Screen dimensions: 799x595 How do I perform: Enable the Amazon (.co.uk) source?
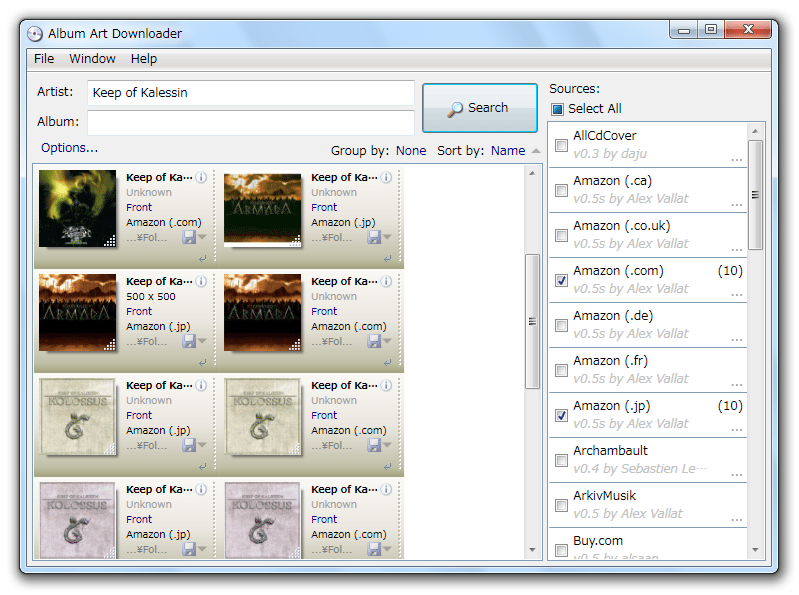[x=561, y=235]
